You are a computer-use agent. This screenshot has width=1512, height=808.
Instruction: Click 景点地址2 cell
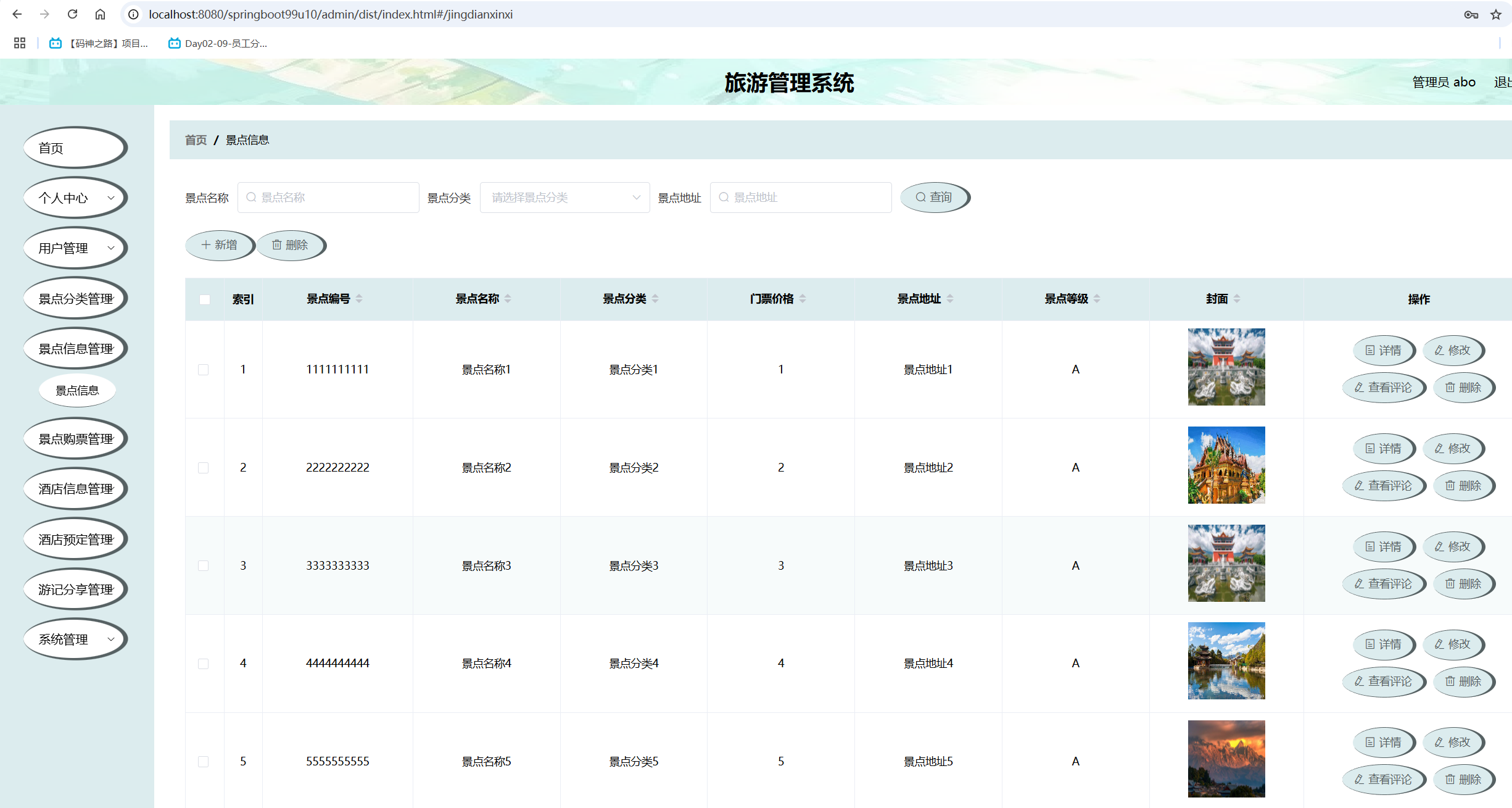928,468
